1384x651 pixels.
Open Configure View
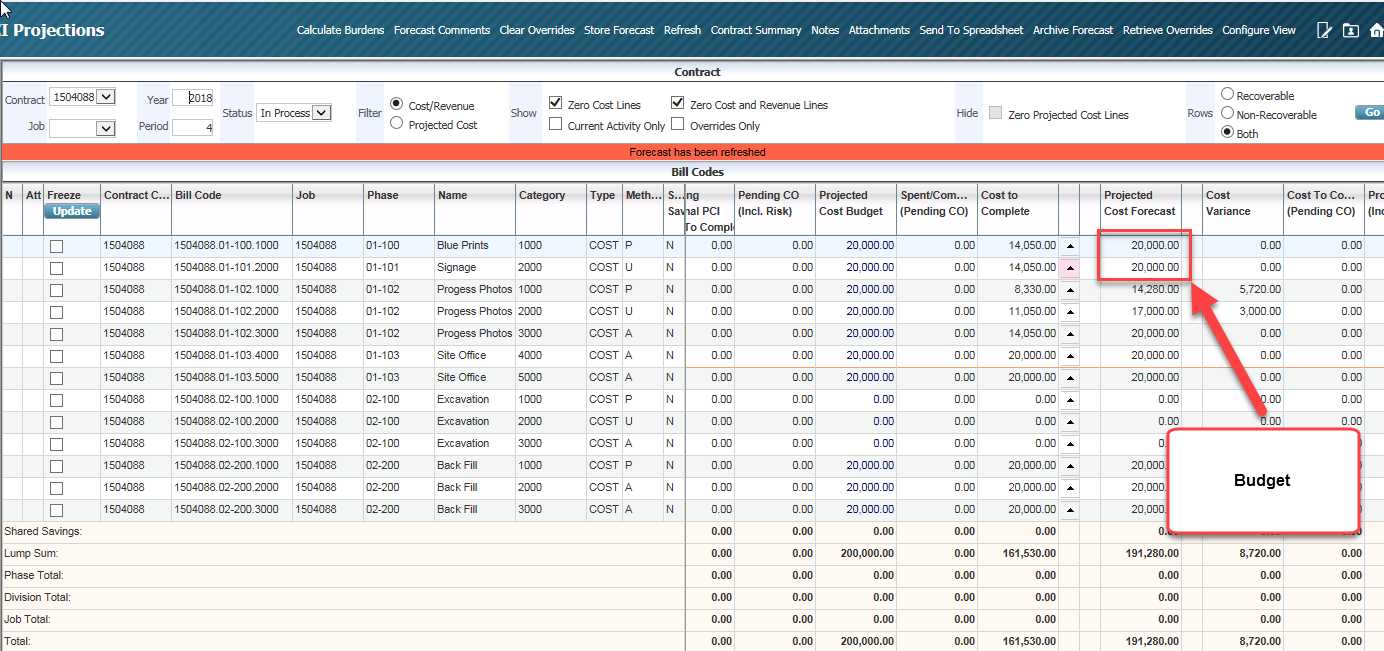pos(1259,30)
